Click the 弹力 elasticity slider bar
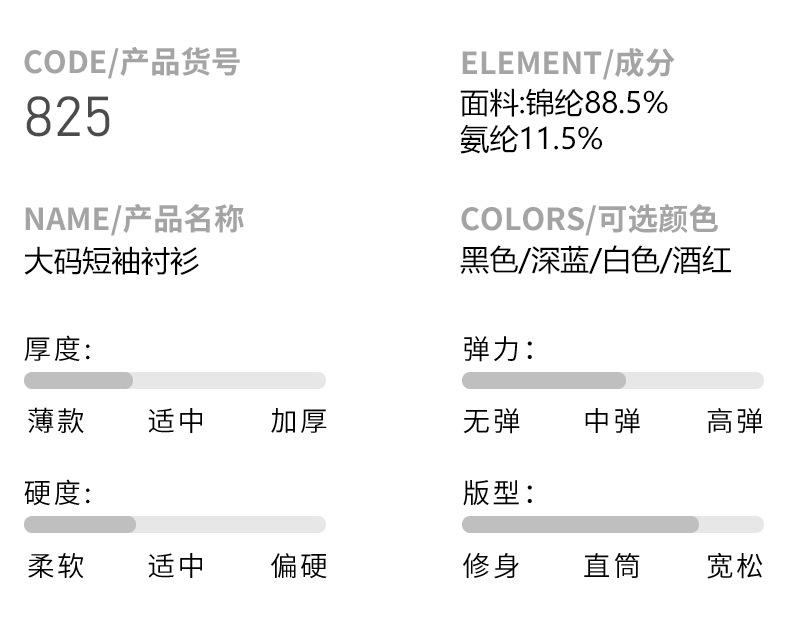This screenshot has width=790, height=640. coord(613,380)
